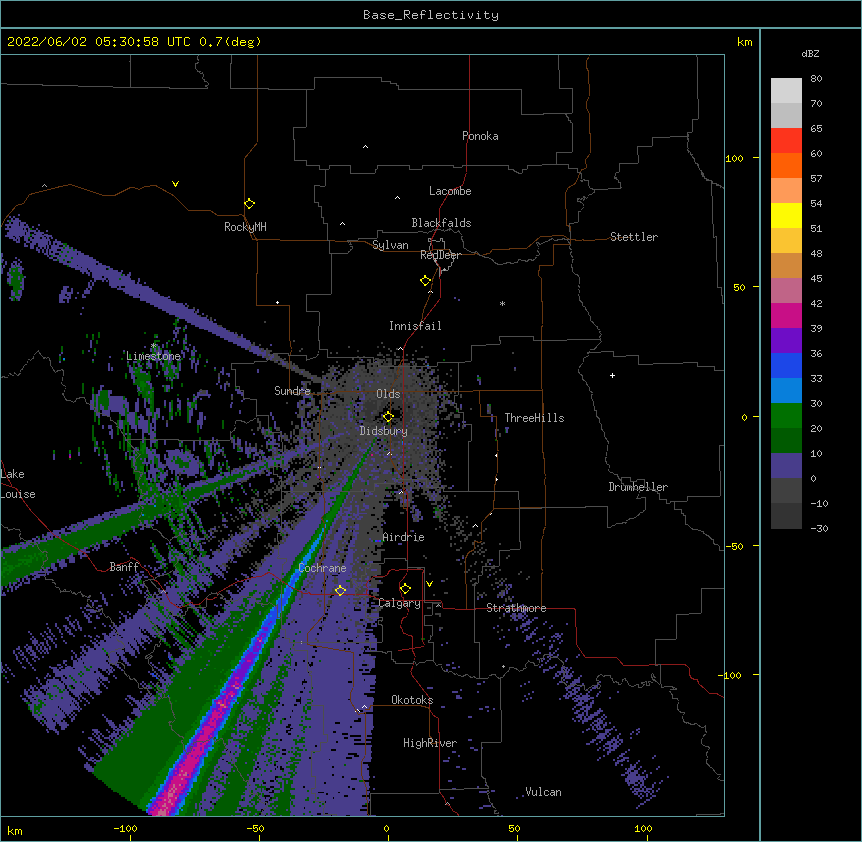Image resolution: width=862 pixels, height=842 pixels.
Task: Click the yellow diamond marker below Cochrane
Action: pyautogui.click(x=340, y=591)
